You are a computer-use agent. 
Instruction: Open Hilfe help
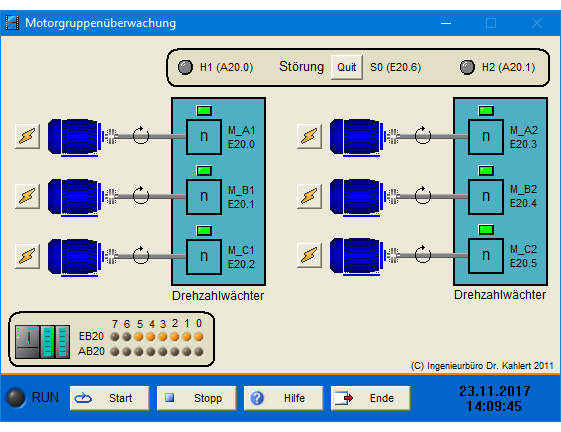pos(283,398)
